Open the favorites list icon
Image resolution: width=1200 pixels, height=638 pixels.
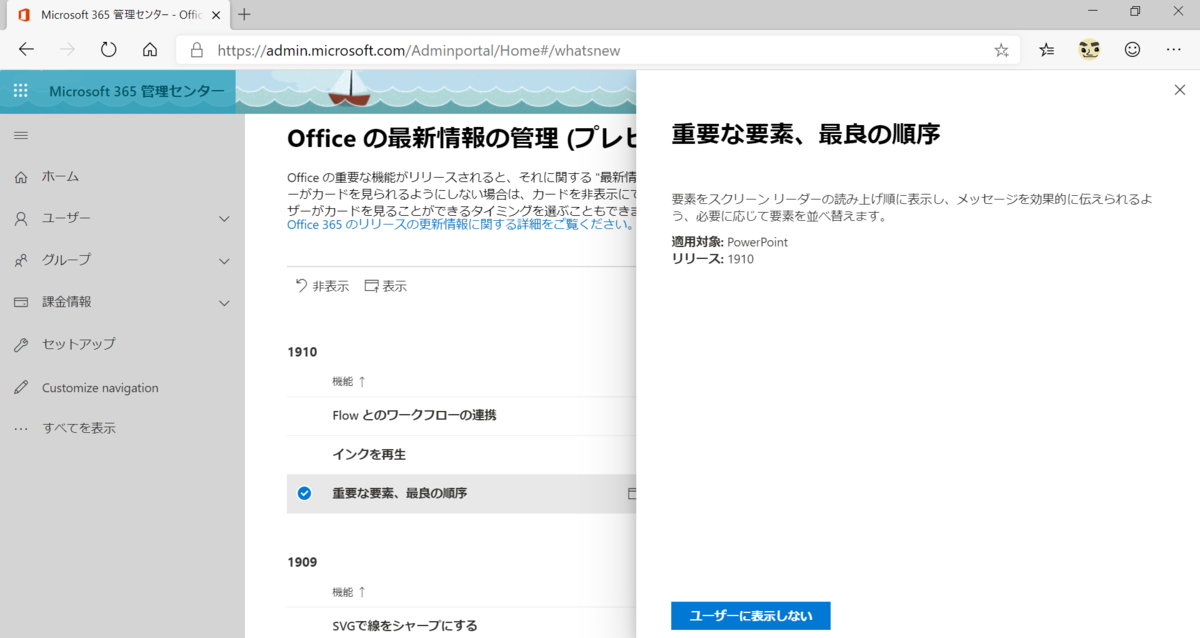coord(1047,49)
